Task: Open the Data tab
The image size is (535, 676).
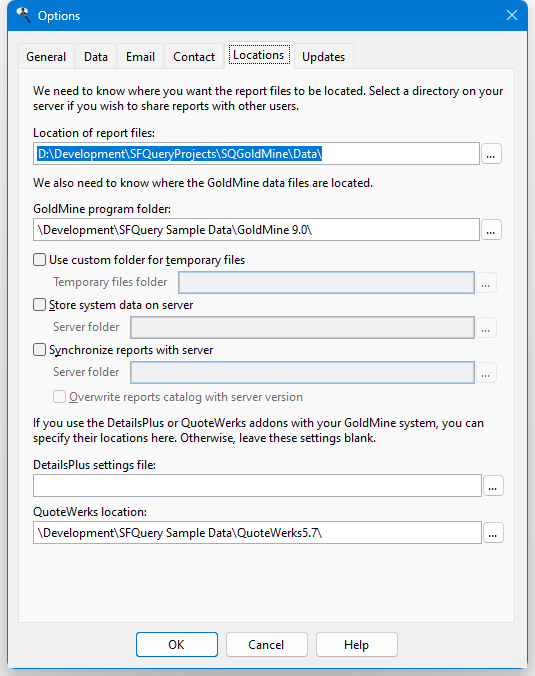Action: tap(96, 57)
